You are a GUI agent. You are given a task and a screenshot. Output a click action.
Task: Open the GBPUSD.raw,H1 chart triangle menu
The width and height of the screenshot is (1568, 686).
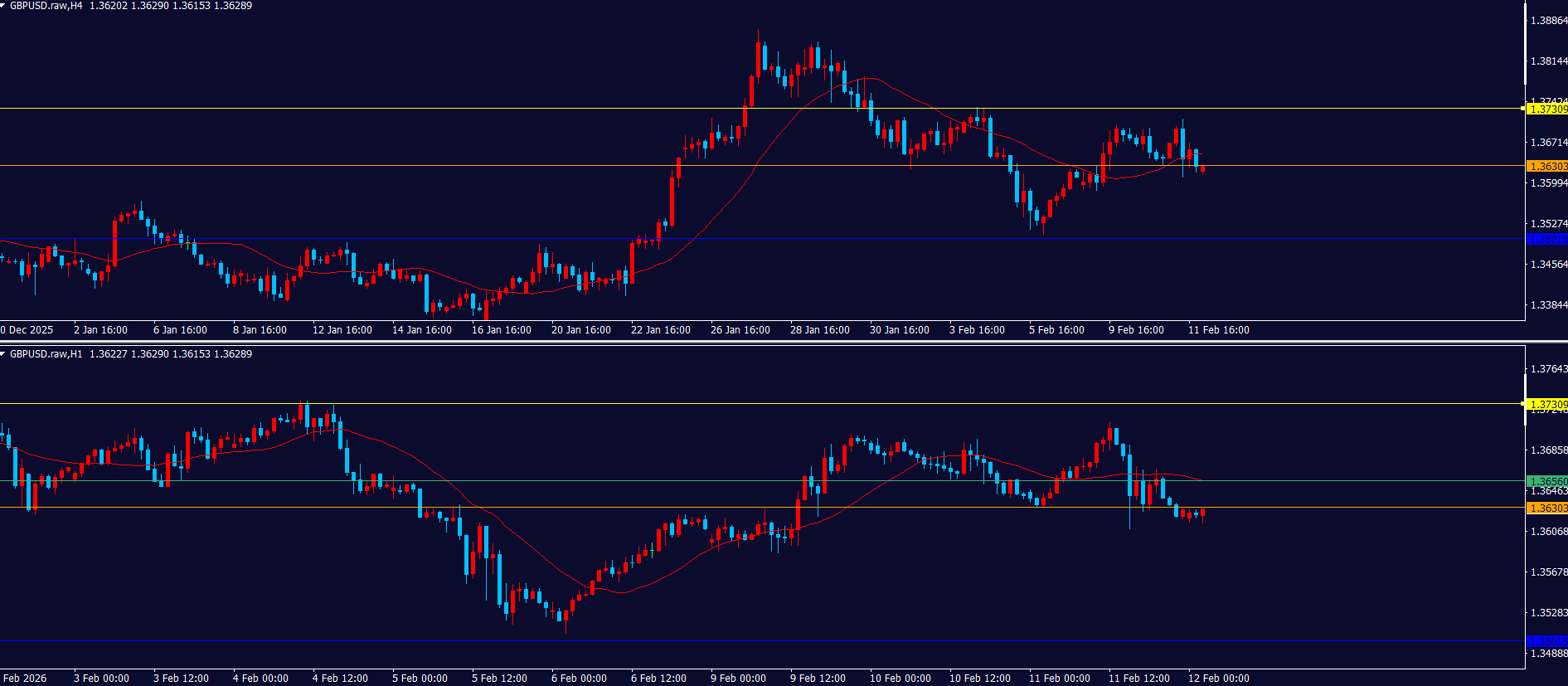pyautogui.click(x=3, y=354)
